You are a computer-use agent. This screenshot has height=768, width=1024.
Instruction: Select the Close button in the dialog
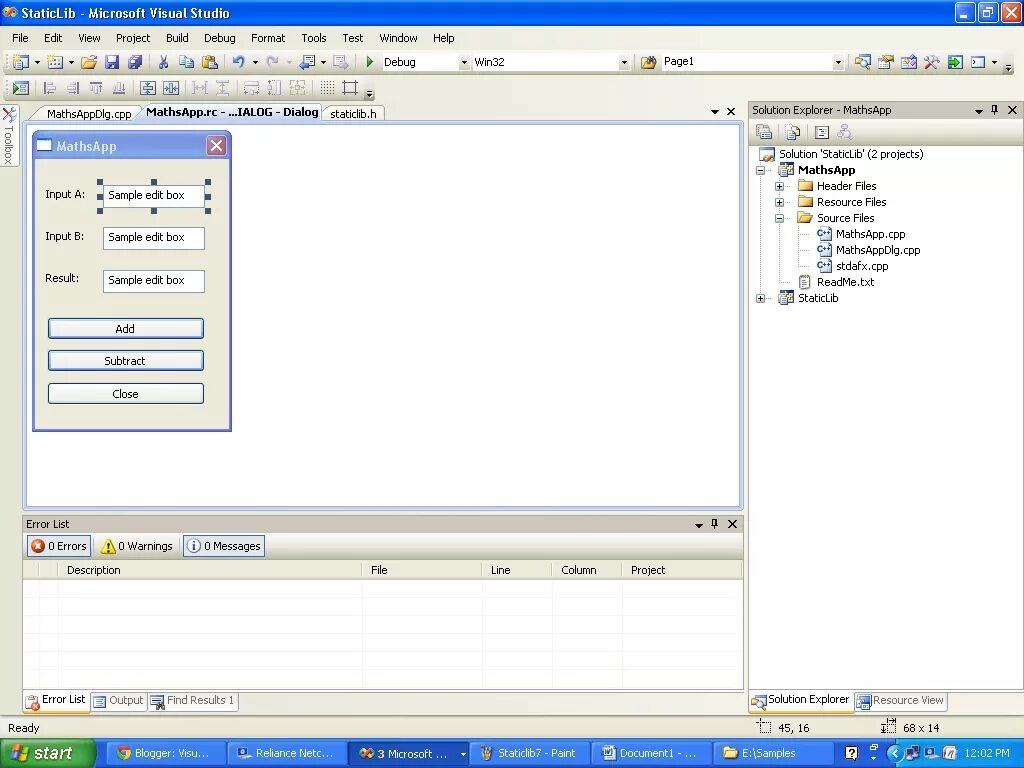pyautogui.click(x=125, y=394)
